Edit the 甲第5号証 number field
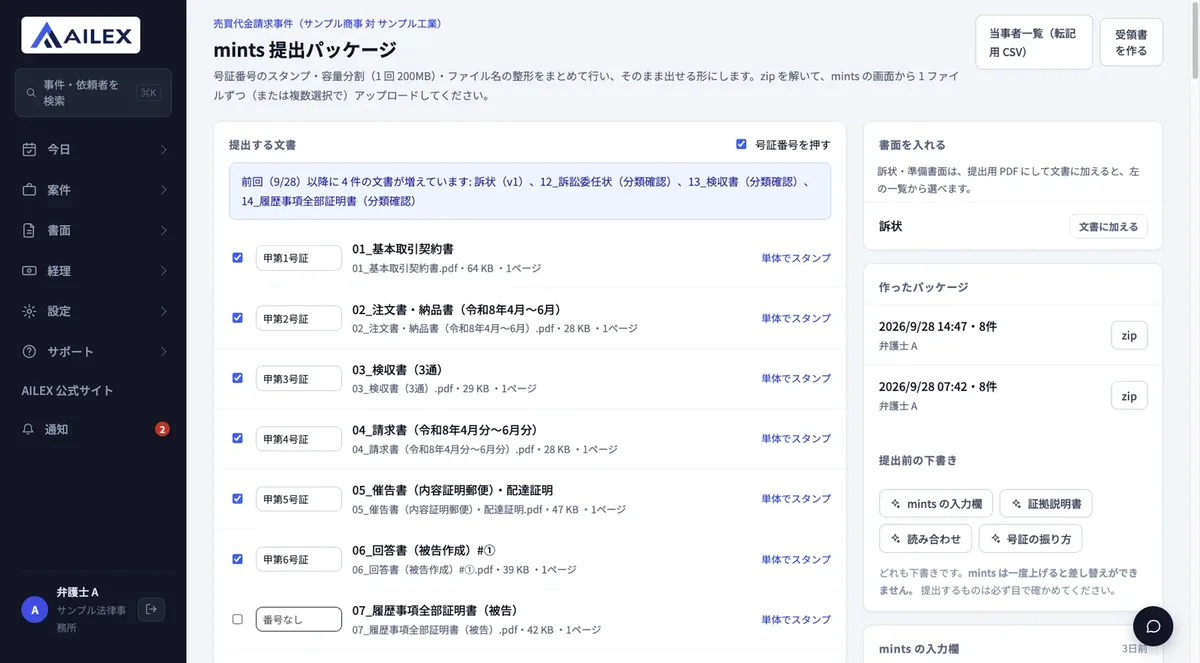Viewport: 1200px width, 663px height. (x=299, y=498)
